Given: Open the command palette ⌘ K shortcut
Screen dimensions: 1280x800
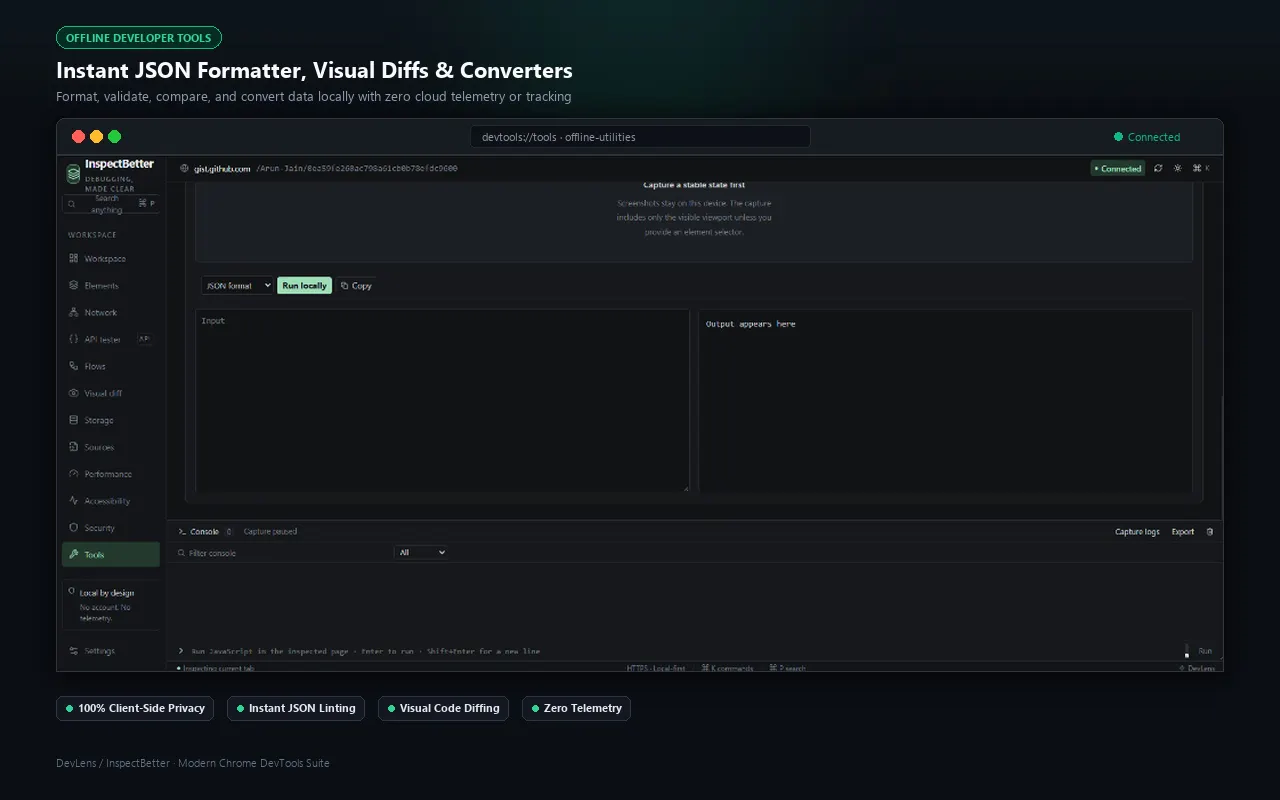Looking at the screenshot, I should click(x=1201, y=168).
